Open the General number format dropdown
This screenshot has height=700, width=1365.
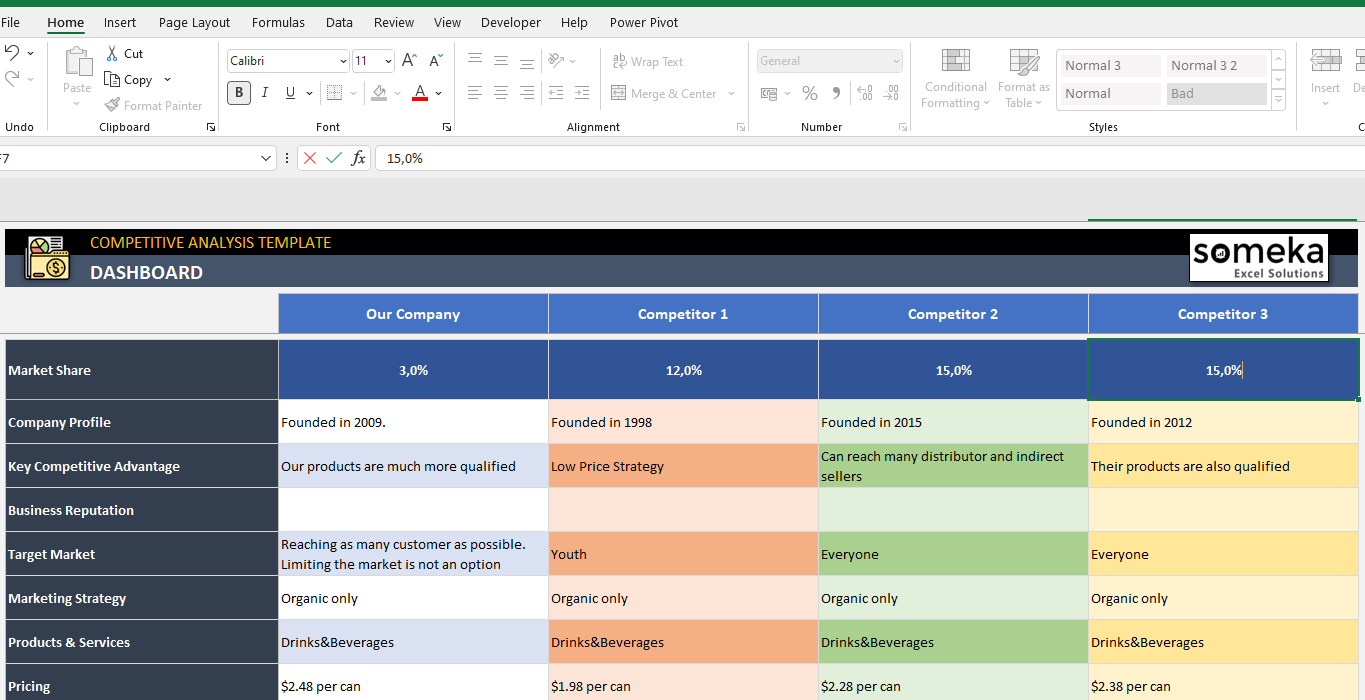(x=894, y=61)
